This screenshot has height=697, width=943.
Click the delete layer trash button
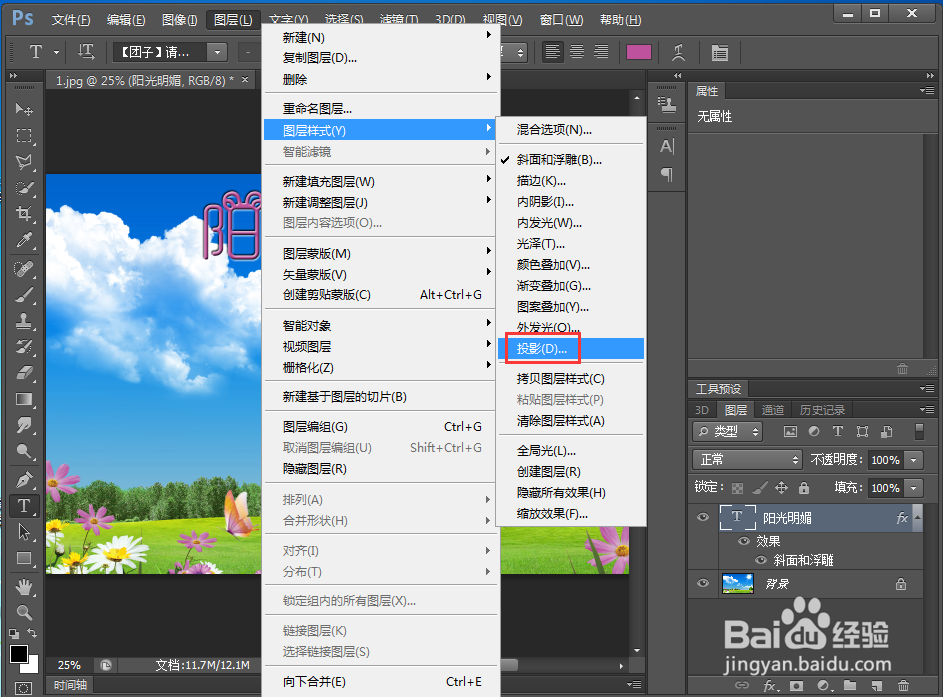(x=903, y=686)
